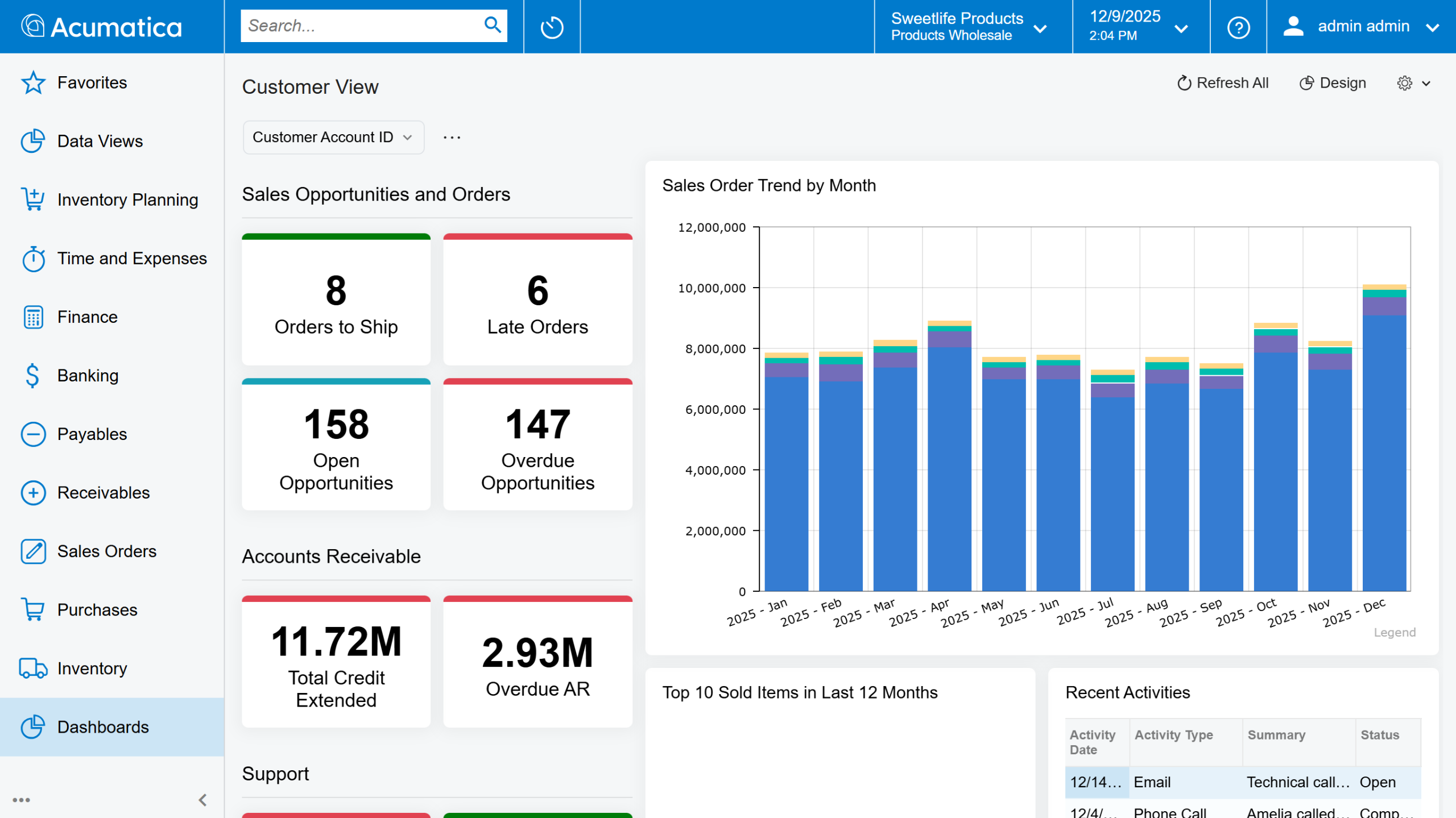This screenshot has height=818, width=1456.
Task: Open Inventory truck icon in sidebar
Action: click(33, 668)
